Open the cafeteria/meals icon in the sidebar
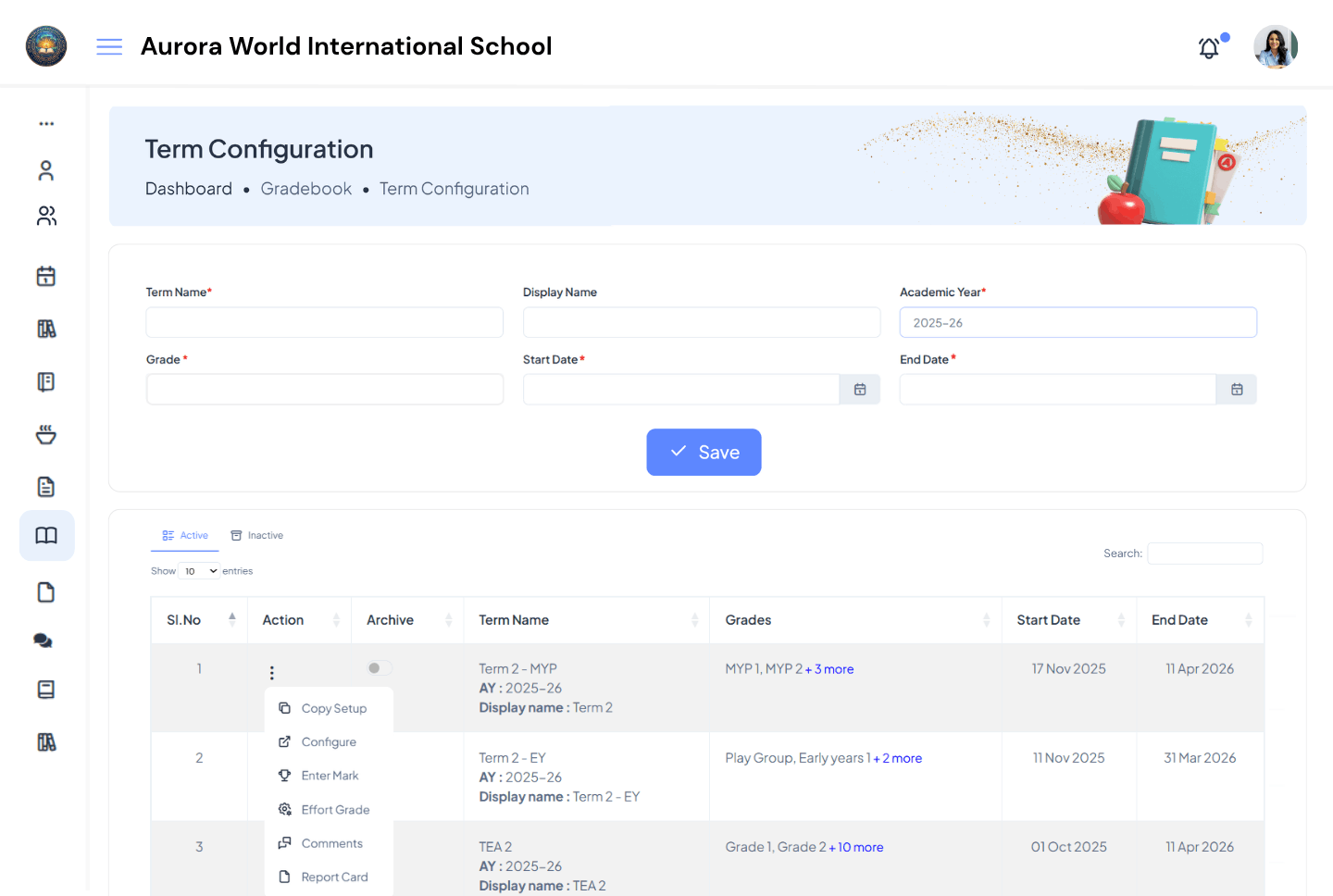Viewport: 1333px width, 896px height. [x=45, y=434]
